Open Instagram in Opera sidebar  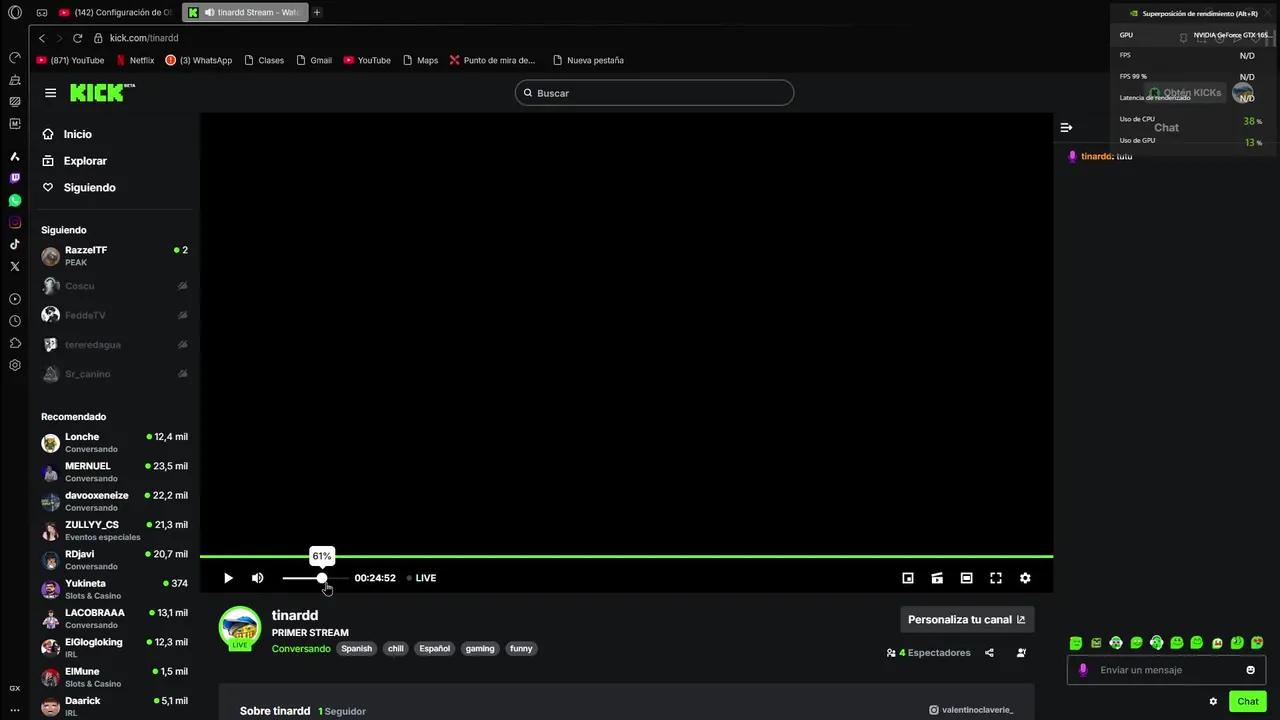pyautogui.click(x=14, y=222)
